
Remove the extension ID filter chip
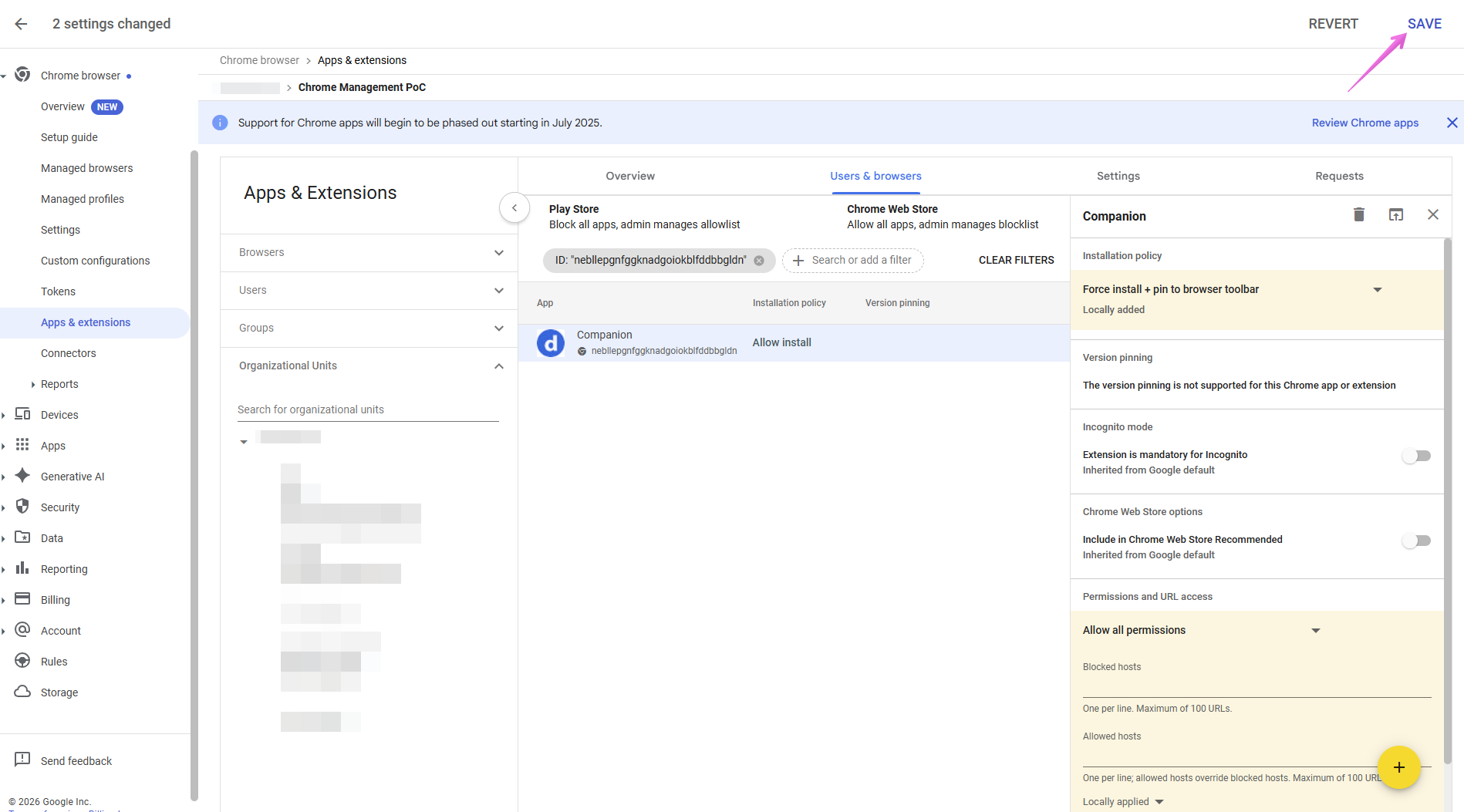(x=759, y=261)
